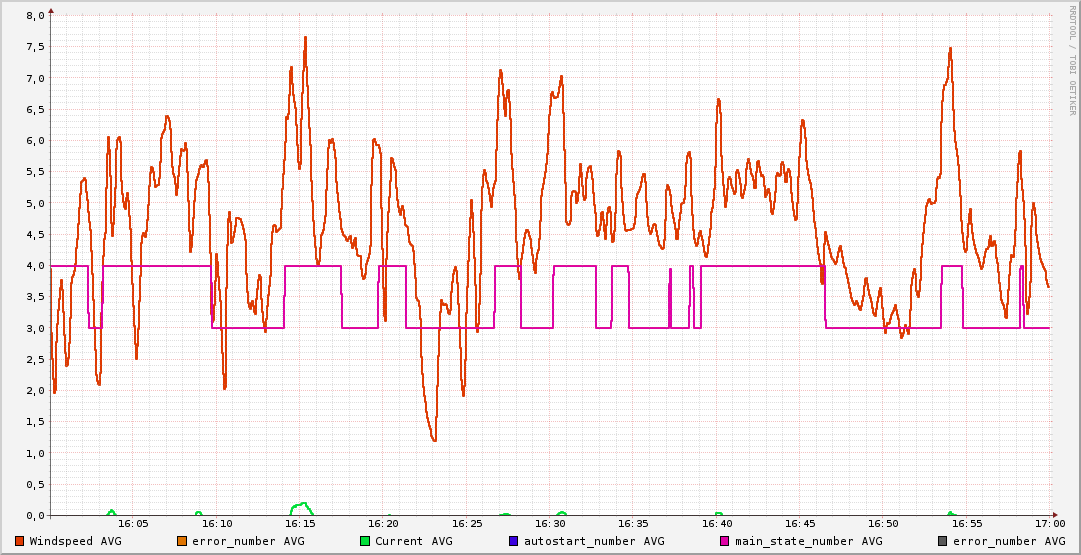Click the magenta main_state_number AVG legend swatch
Viewport: 1081px width, 555px height.
tap(725, 541)
